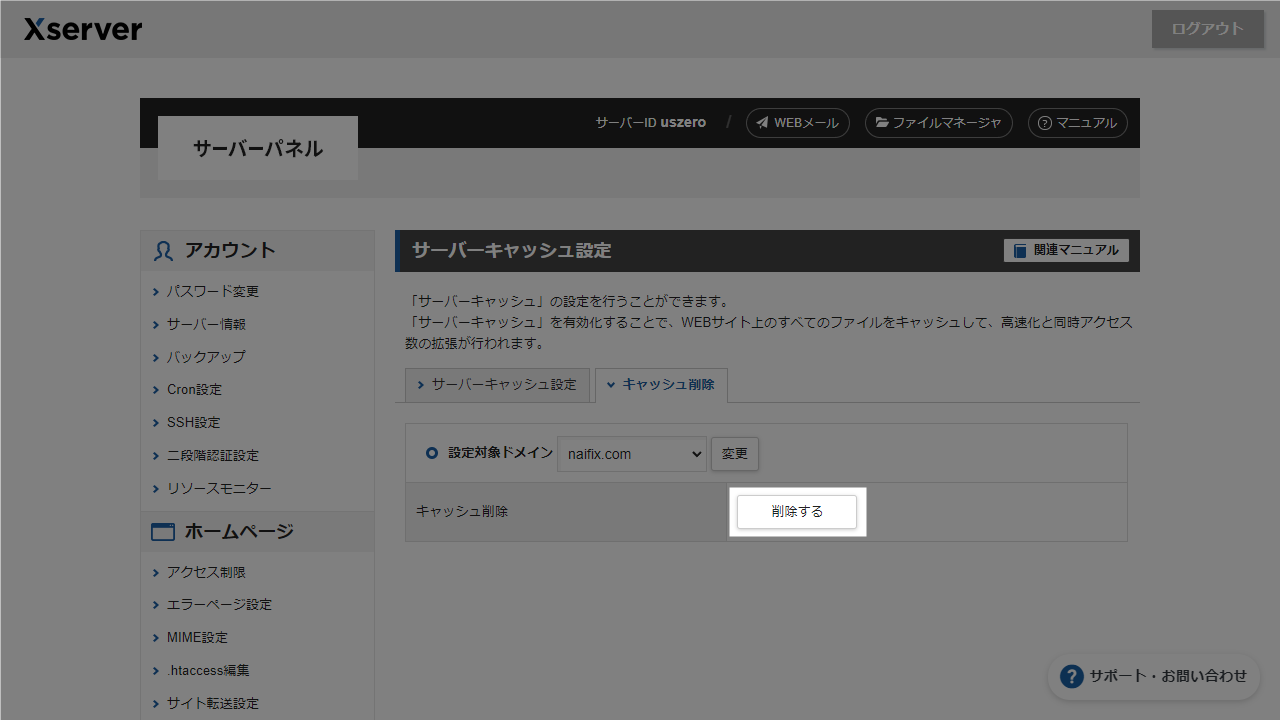Open パスワード変更 in the sidebar
The width and height of the screenshot is (1280, 720).
[x=213, y=291]
